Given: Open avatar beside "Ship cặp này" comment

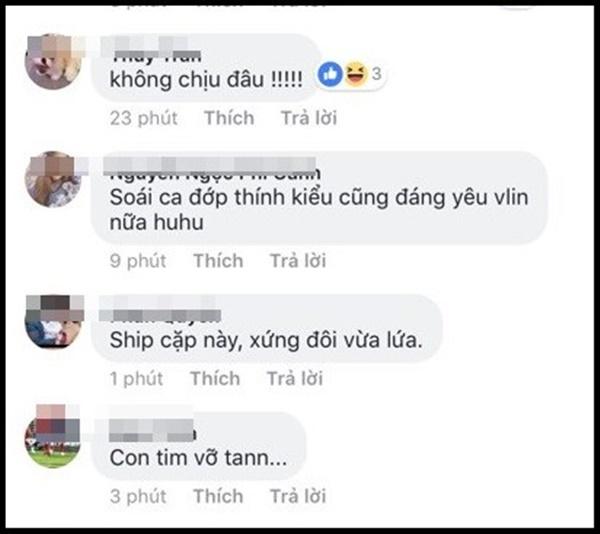Looking at the screenshot, I should [x=53, y=322].
